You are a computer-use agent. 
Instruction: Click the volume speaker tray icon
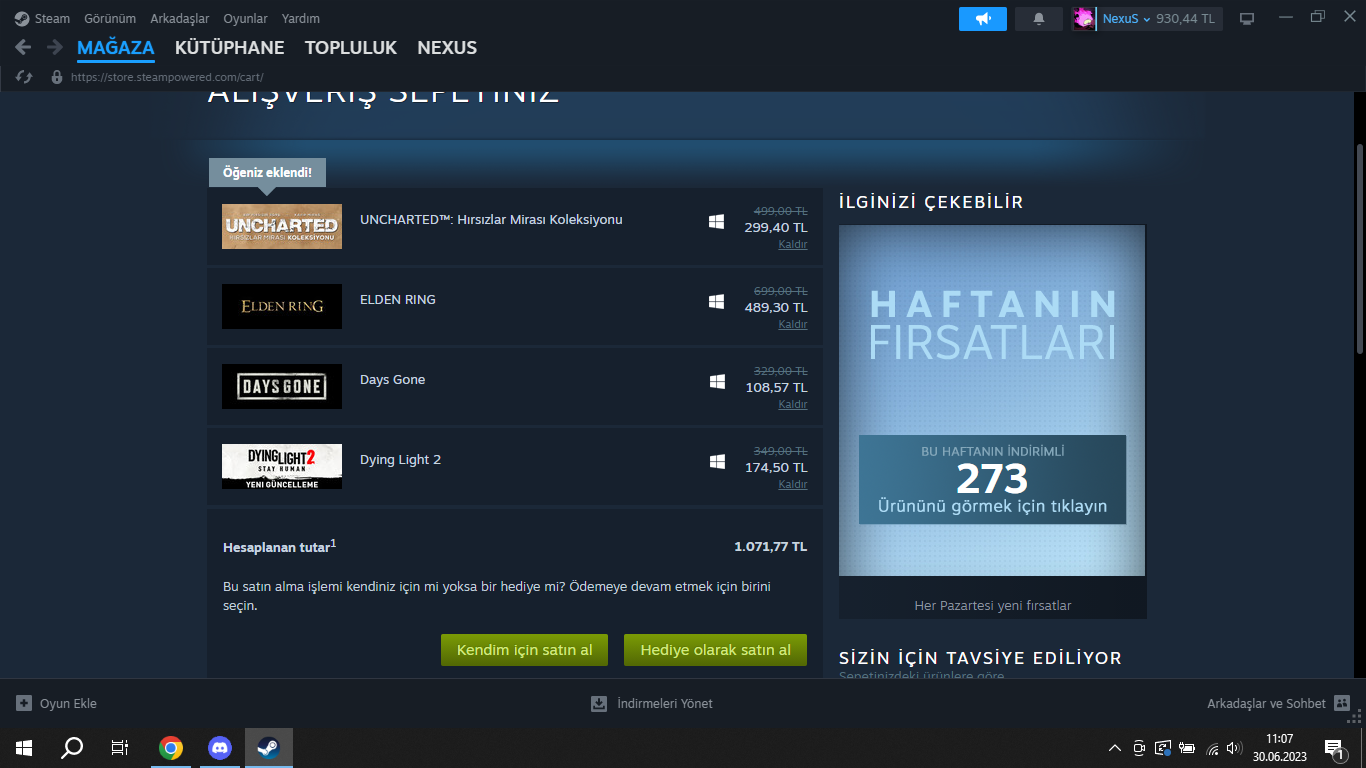[x=1235, y=748]
